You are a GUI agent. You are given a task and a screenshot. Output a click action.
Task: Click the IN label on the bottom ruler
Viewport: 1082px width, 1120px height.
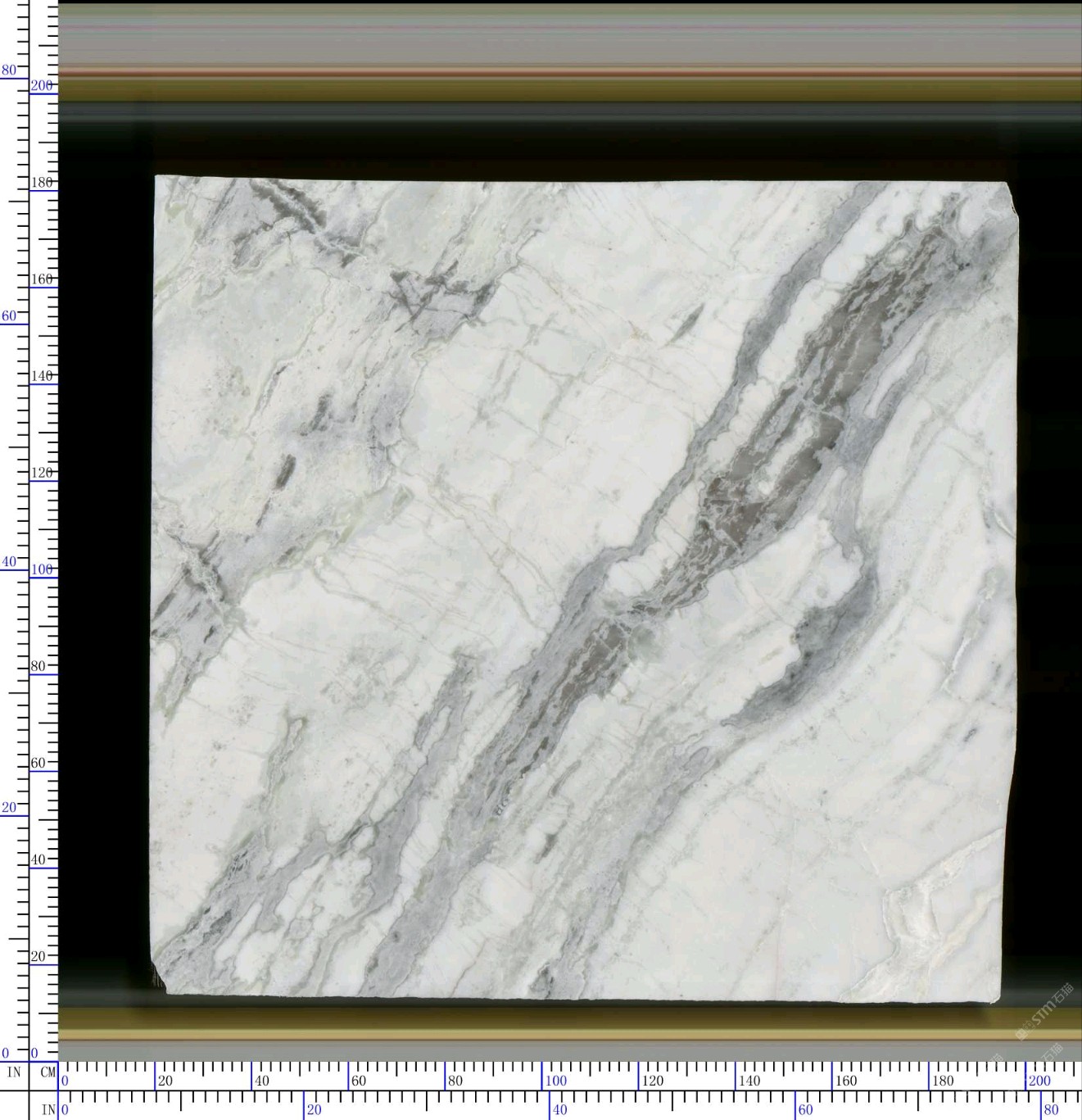point(48,1110)
